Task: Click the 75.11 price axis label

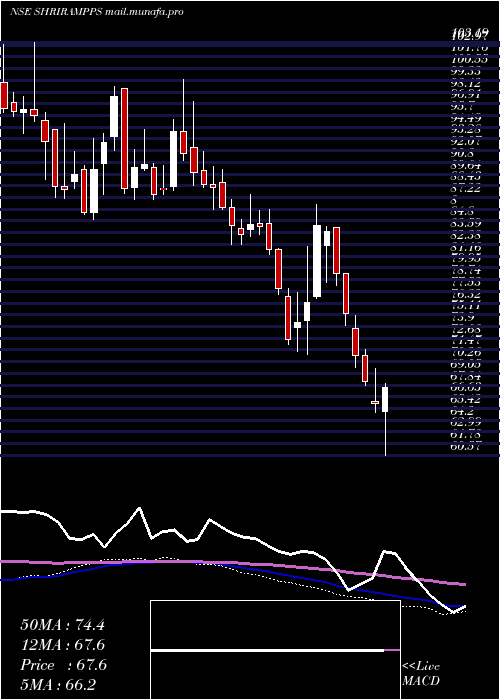Action: click(x=466, y=306)
